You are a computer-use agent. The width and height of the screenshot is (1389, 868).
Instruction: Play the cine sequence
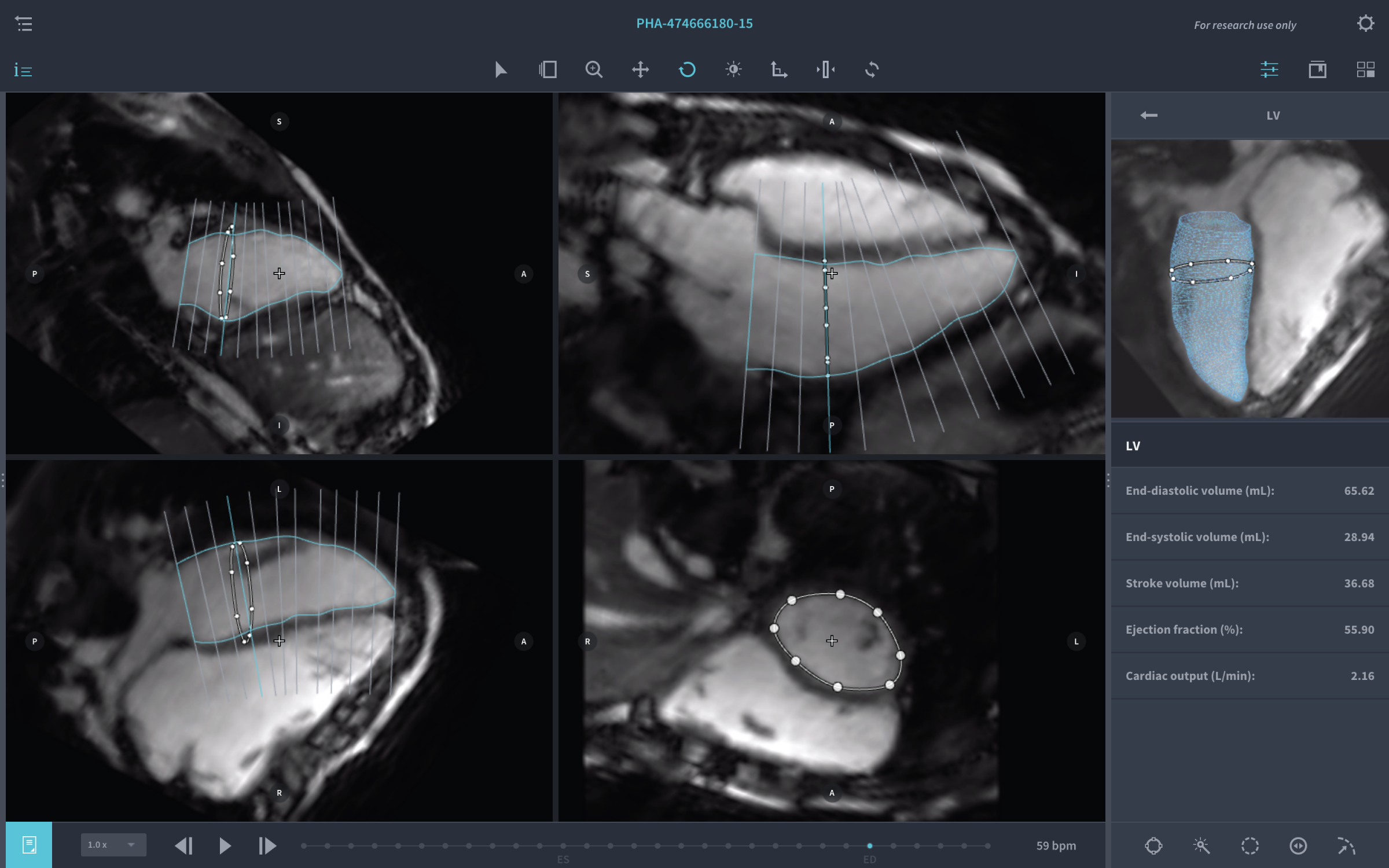(x=225, y=845)
